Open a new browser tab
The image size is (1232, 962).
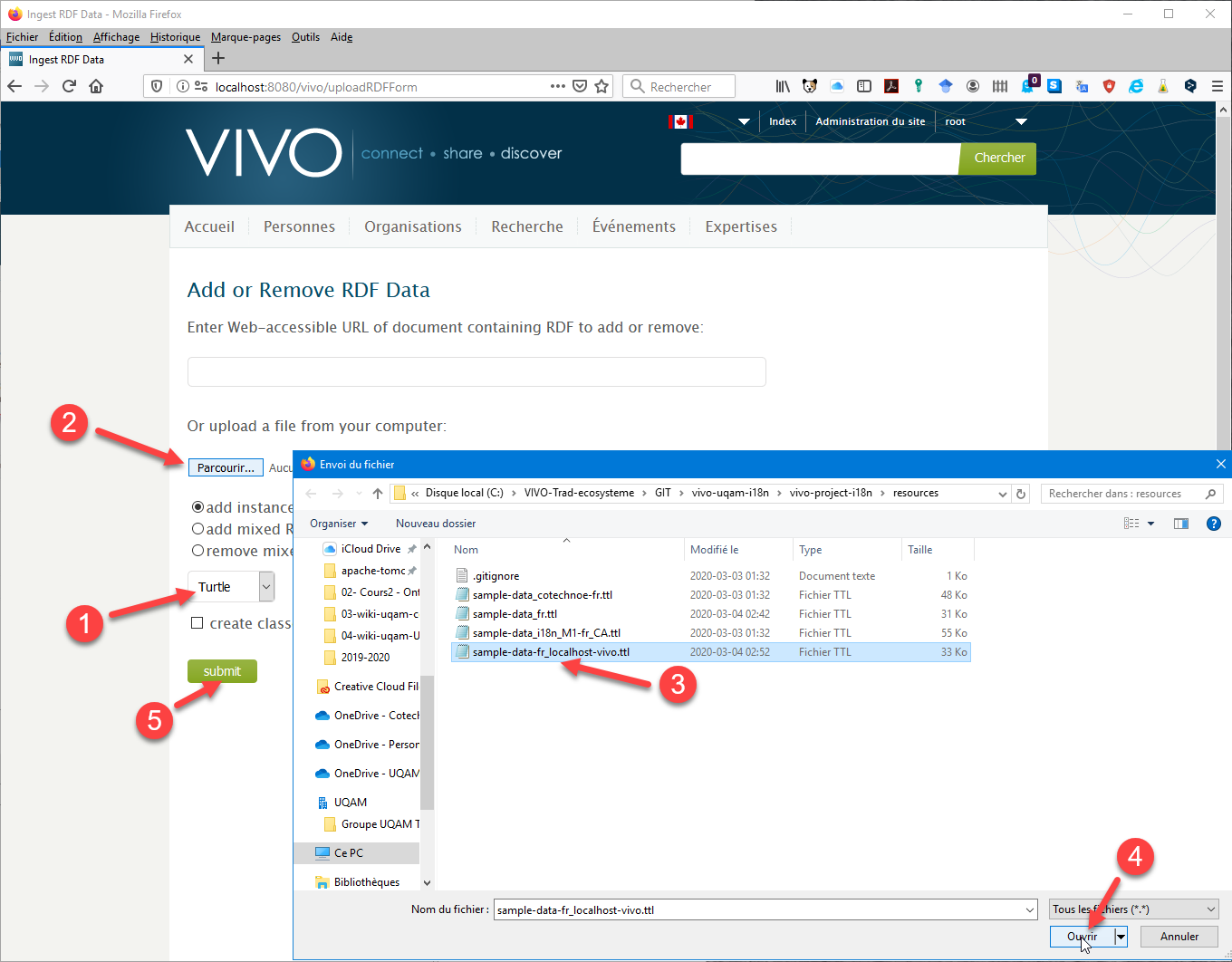(x=217, y=59)
